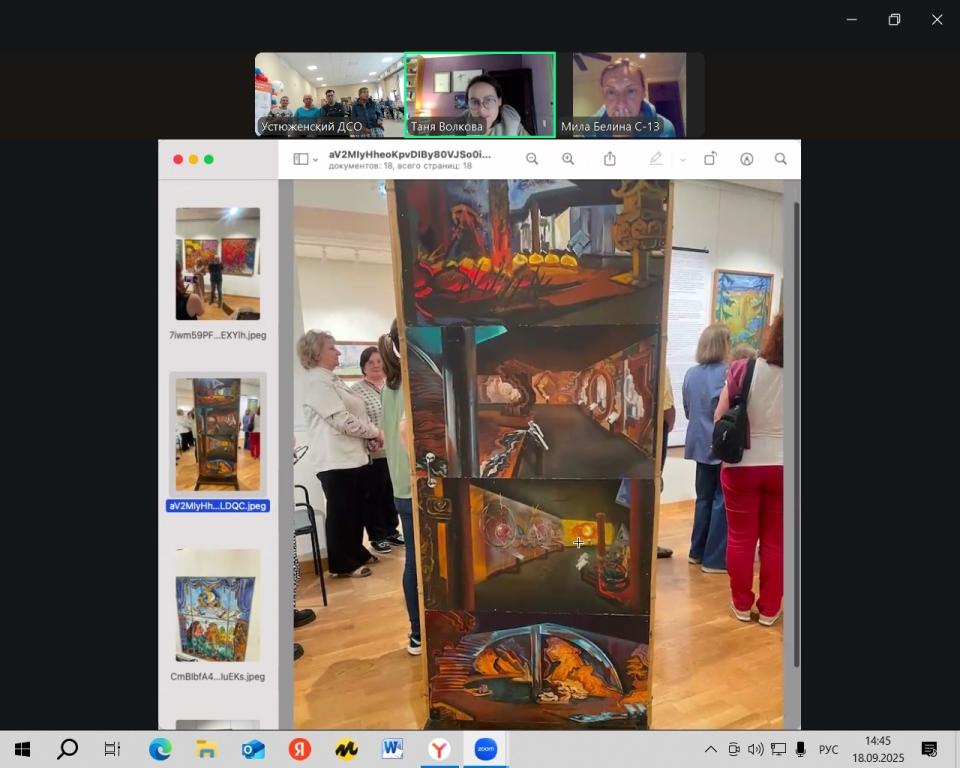Click the Preview vertical scrollbar
960x768 pixels.
click(796, 434)
